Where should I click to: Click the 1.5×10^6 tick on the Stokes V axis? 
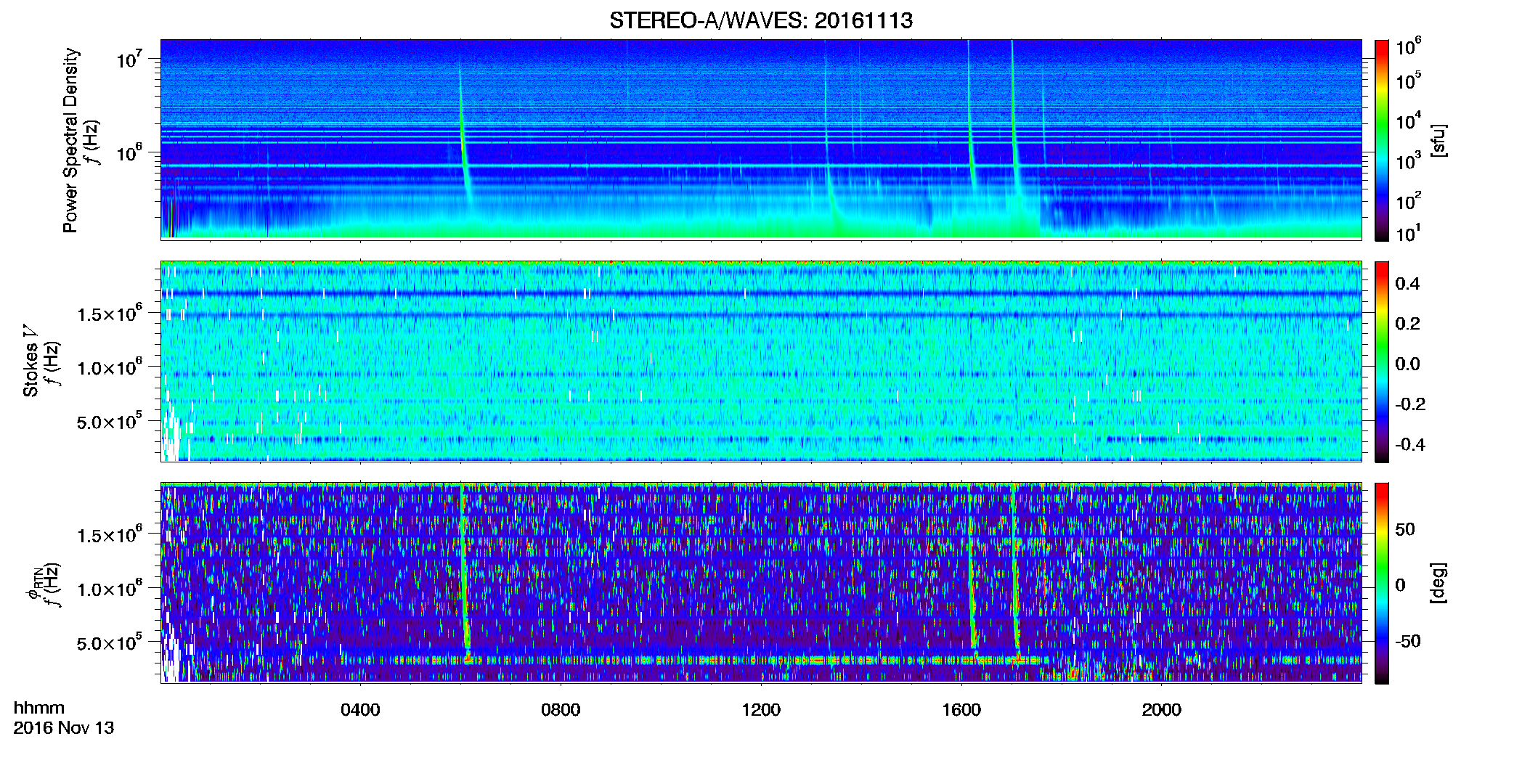pos(110,314)
